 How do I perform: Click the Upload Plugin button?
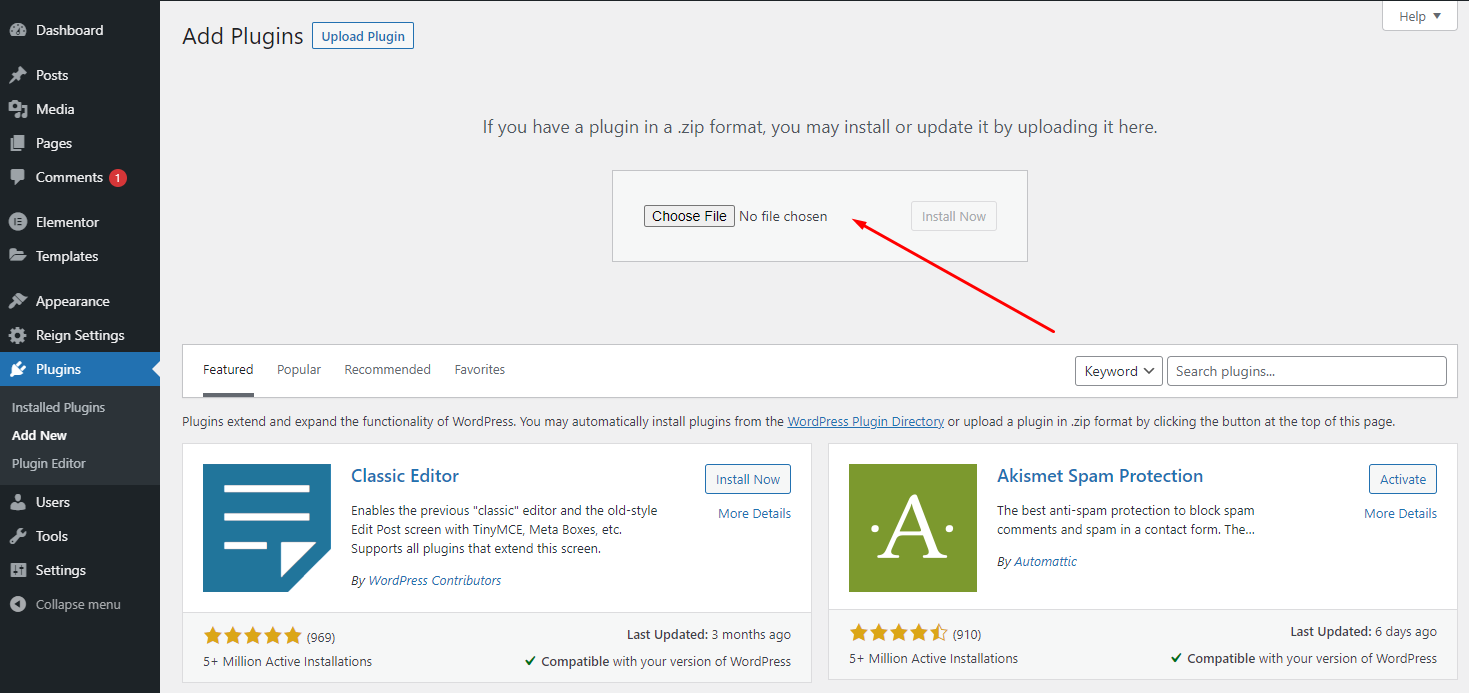tap(363, 36)
